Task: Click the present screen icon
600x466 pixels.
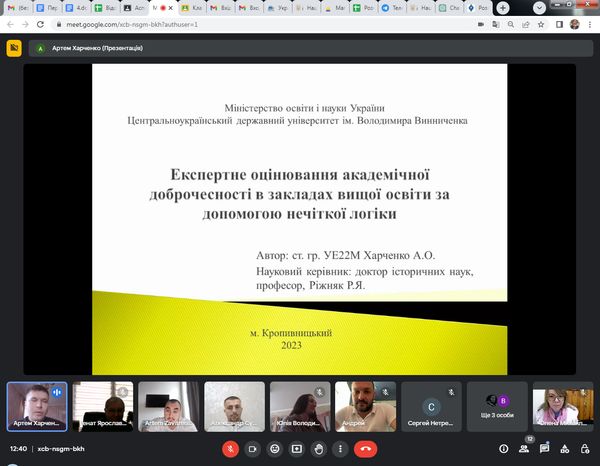Action: pyautogui.click(x=297, y=449)
